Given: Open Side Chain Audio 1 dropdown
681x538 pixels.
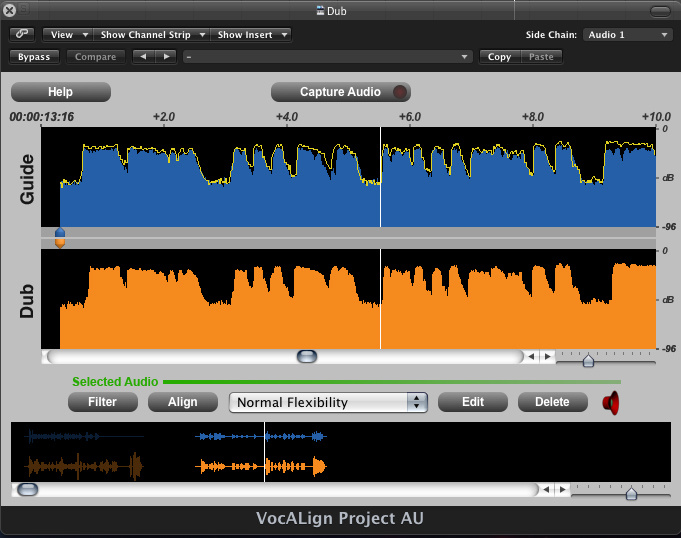Looking at the screenshot, I should (x=626, y=34).
